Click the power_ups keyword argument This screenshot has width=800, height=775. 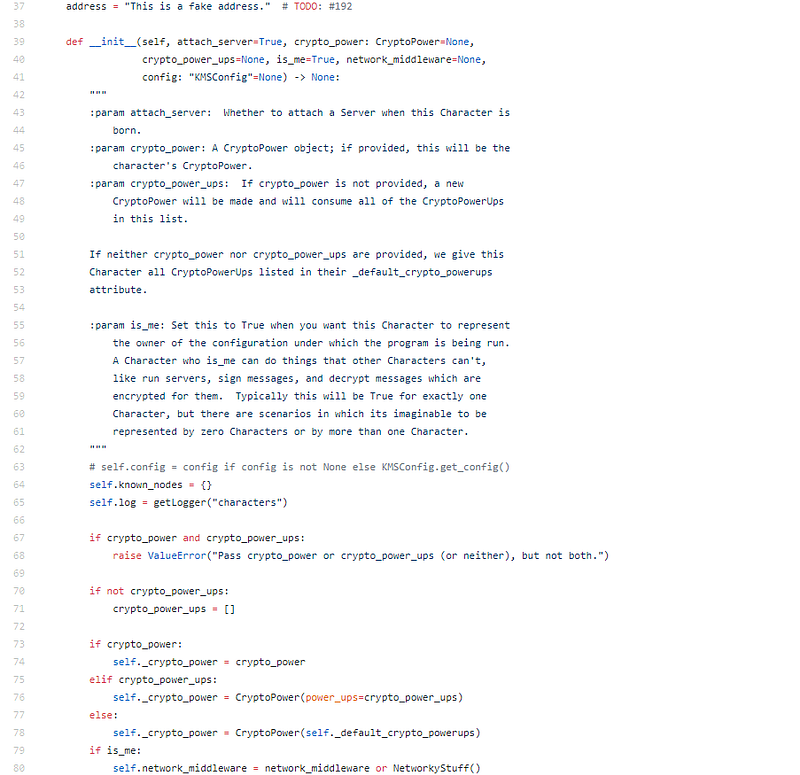tap(332, 697)
